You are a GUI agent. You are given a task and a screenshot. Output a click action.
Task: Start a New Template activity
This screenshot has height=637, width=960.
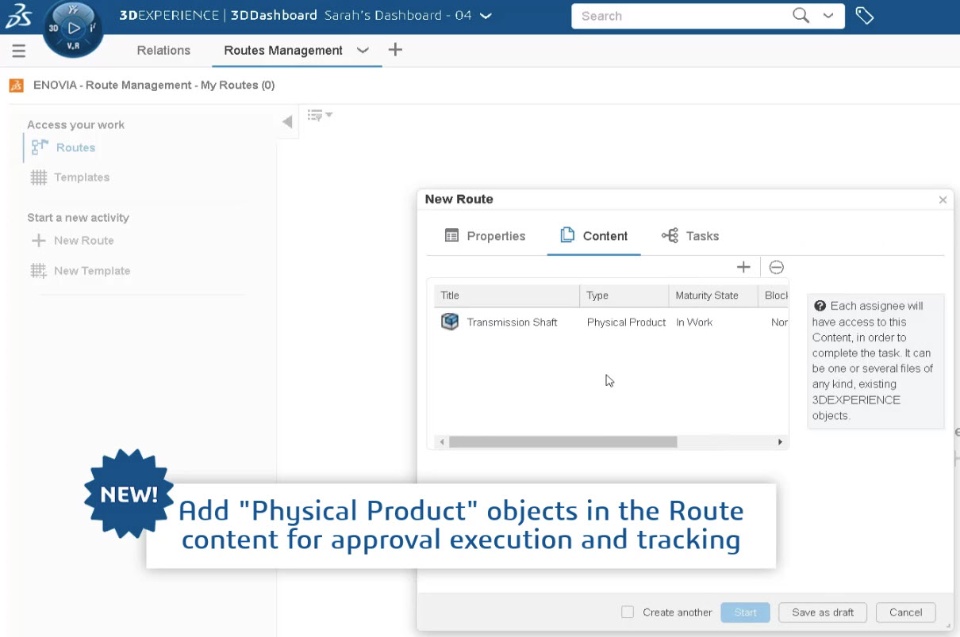coord(92,271)
